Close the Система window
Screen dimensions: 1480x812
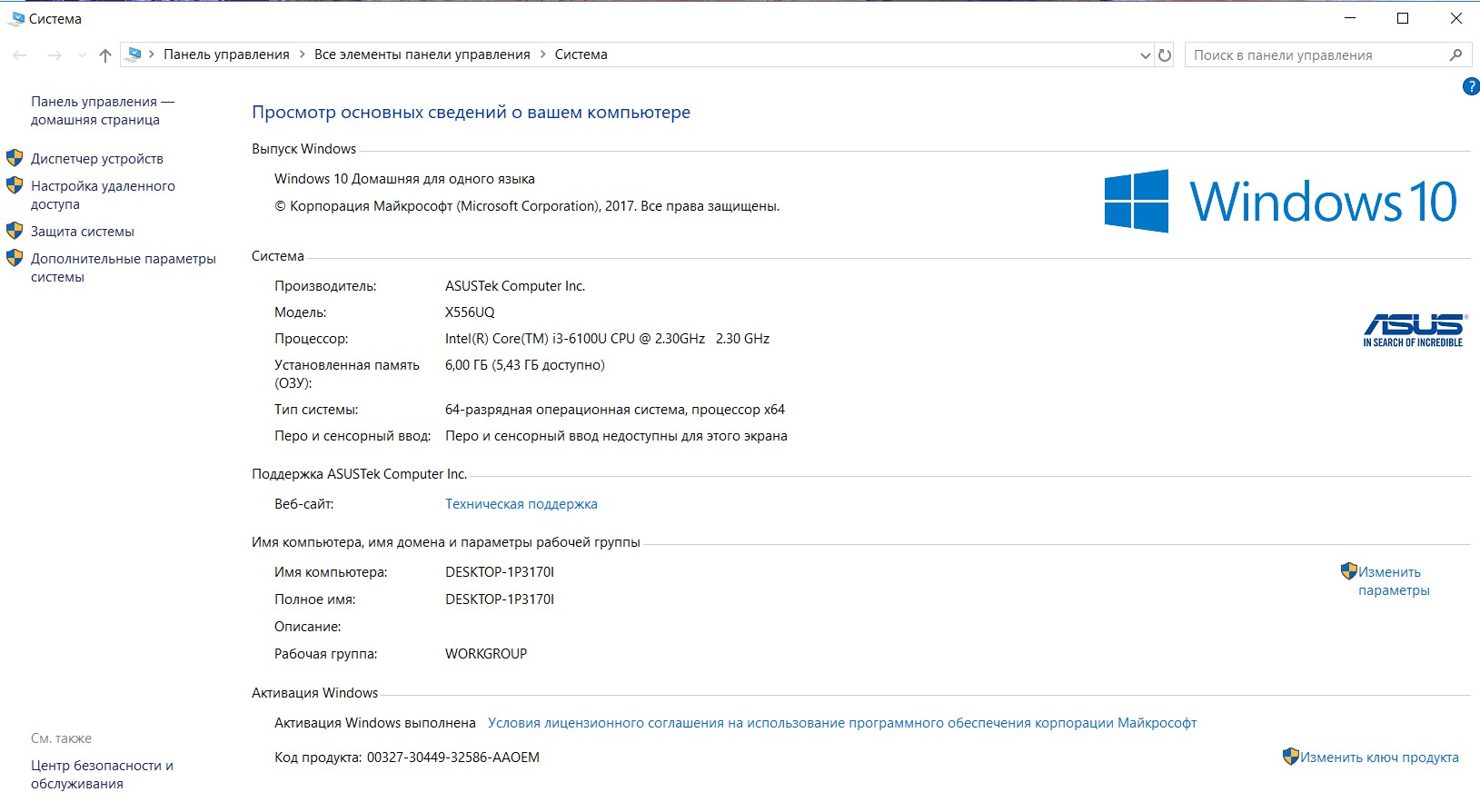1455,18
